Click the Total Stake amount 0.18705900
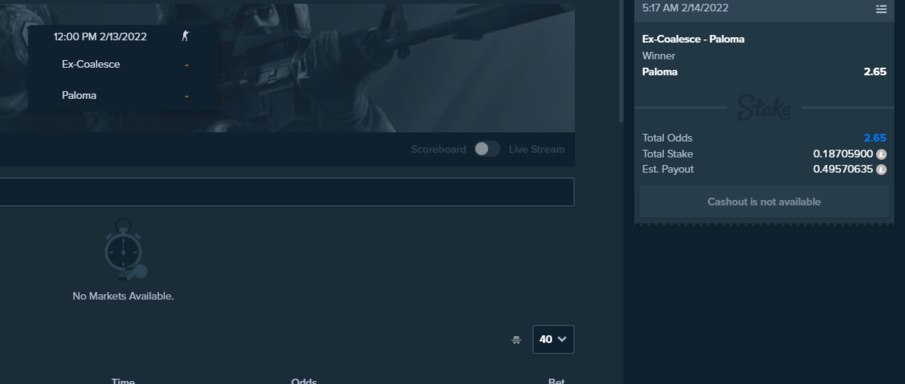905x384 pixels. (x=843, y=154)
